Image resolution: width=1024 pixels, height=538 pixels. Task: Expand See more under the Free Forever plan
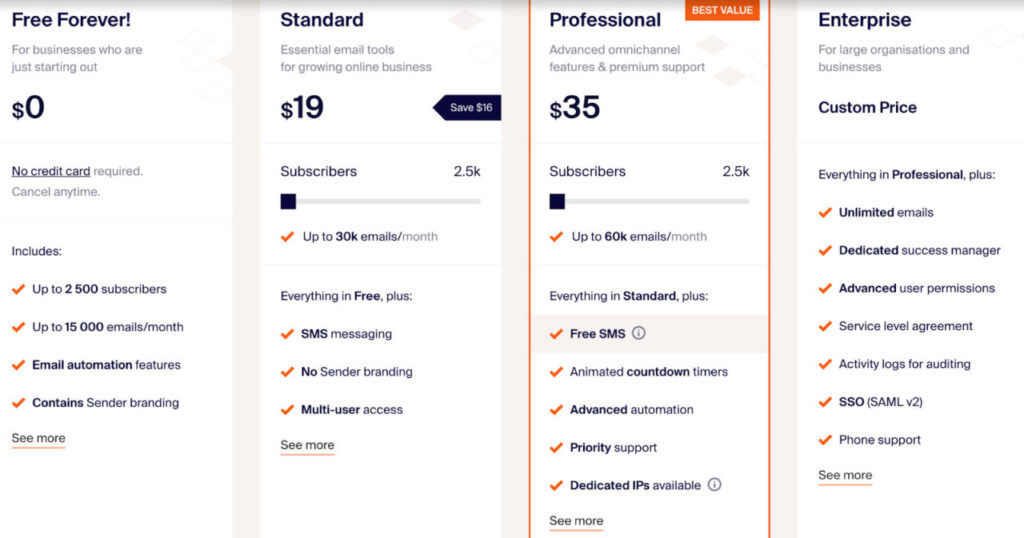[x=38, y=438]
